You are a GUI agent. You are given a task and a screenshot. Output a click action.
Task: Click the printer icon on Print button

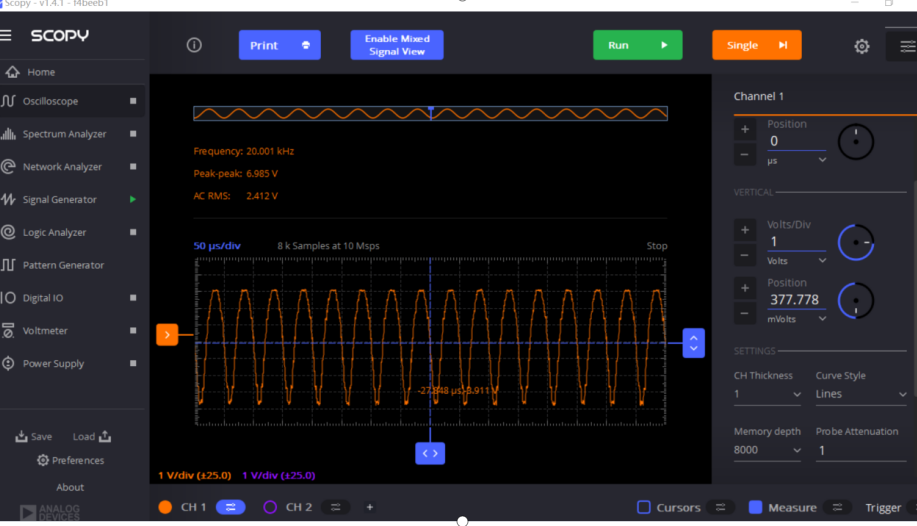[x=306, y=45]
